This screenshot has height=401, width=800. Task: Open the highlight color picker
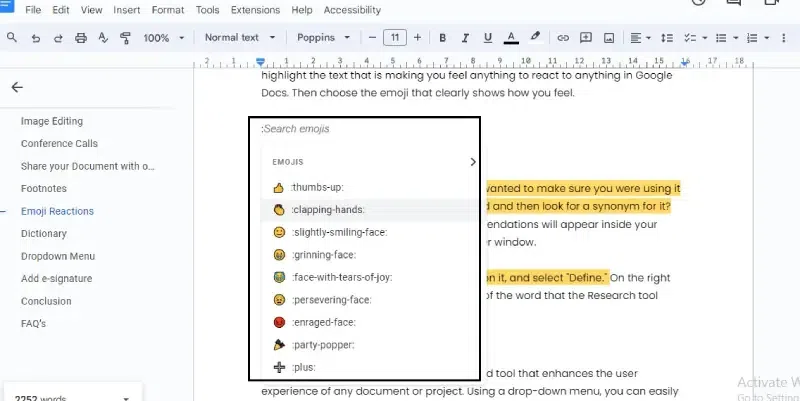coord(535,37)
